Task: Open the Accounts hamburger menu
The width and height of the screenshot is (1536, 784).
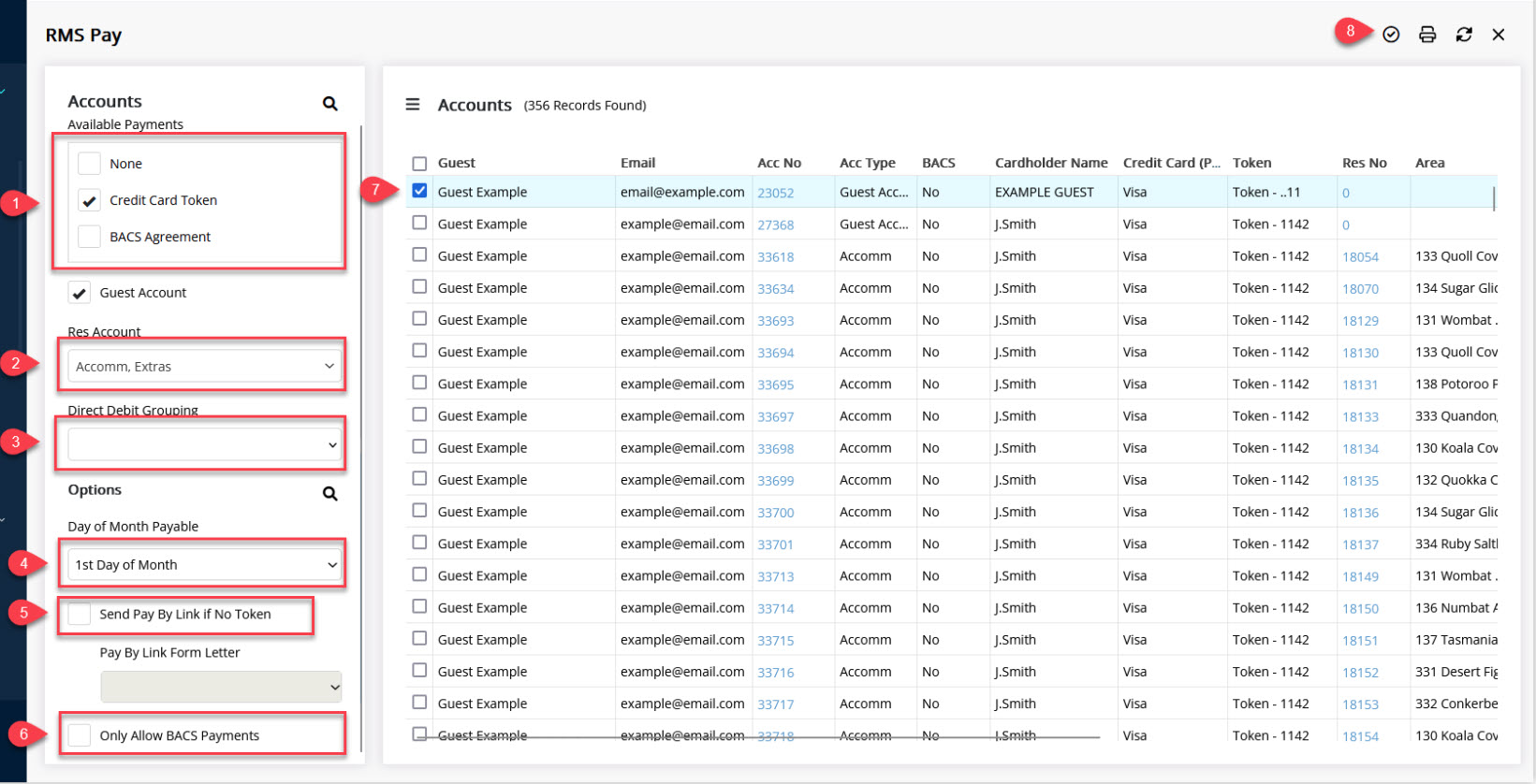Action: (412, 105)
